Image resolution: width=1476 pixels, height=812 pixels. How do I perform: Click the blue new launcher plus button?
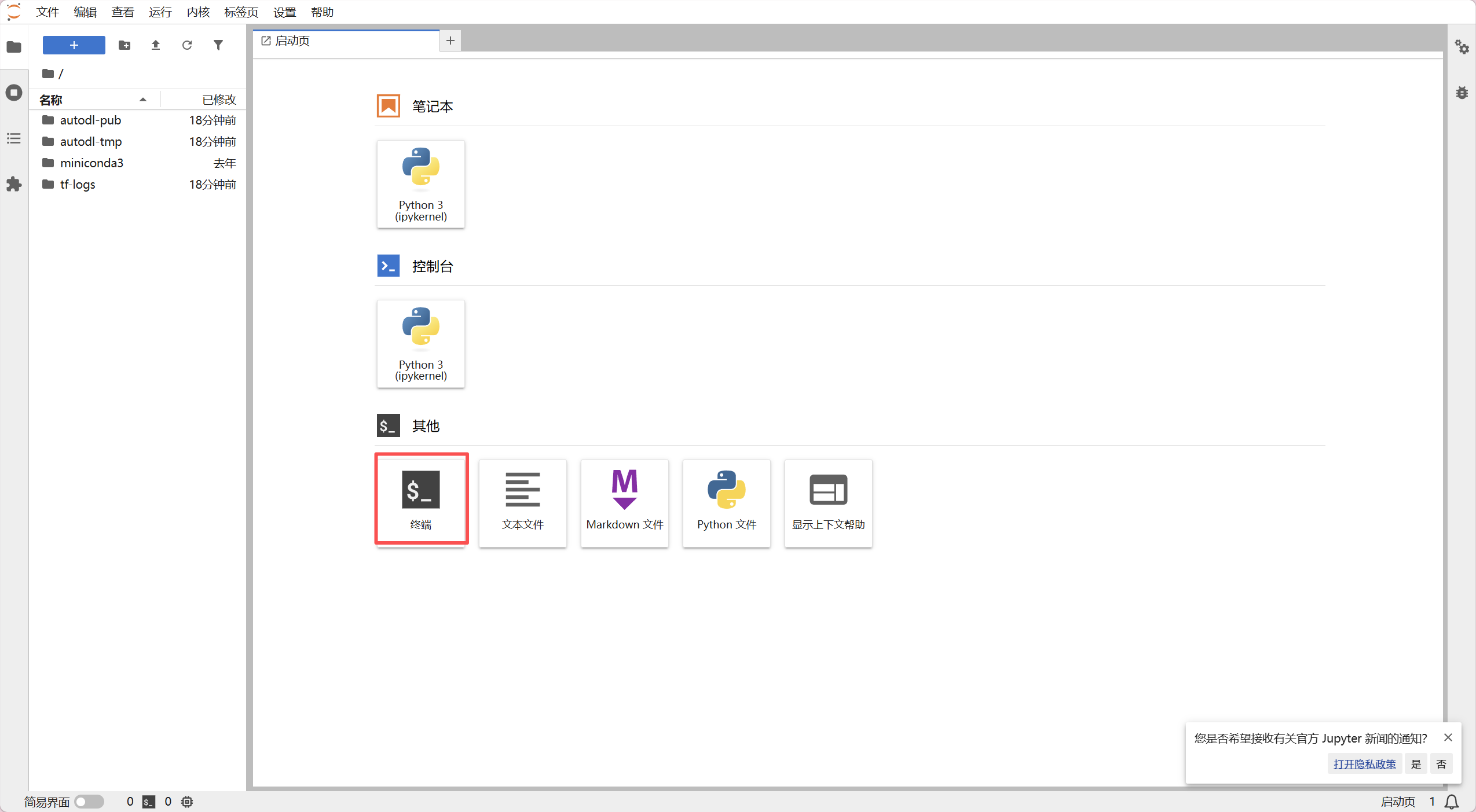[x=74, y=45]
